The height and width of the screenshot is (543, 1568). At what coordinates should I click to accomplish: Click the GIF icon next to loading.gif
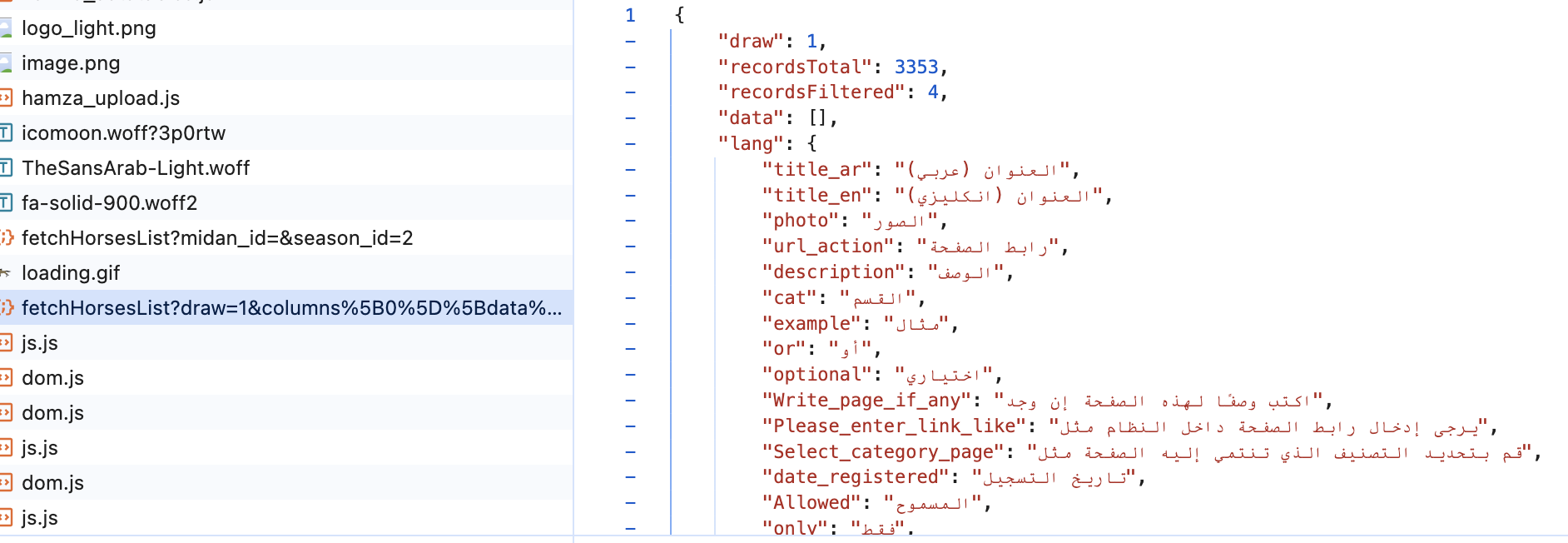[x=5, y=273]
